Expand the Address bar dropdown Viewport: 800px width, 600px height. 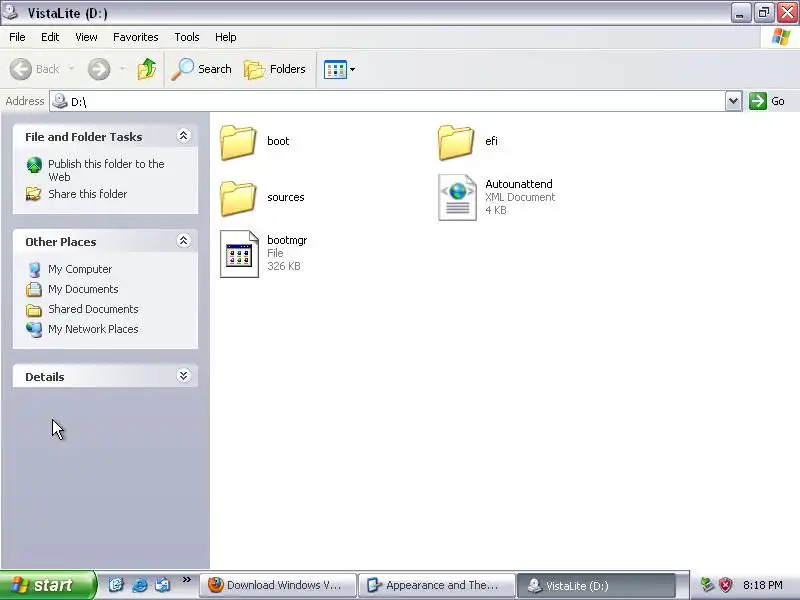pos(733,101)
